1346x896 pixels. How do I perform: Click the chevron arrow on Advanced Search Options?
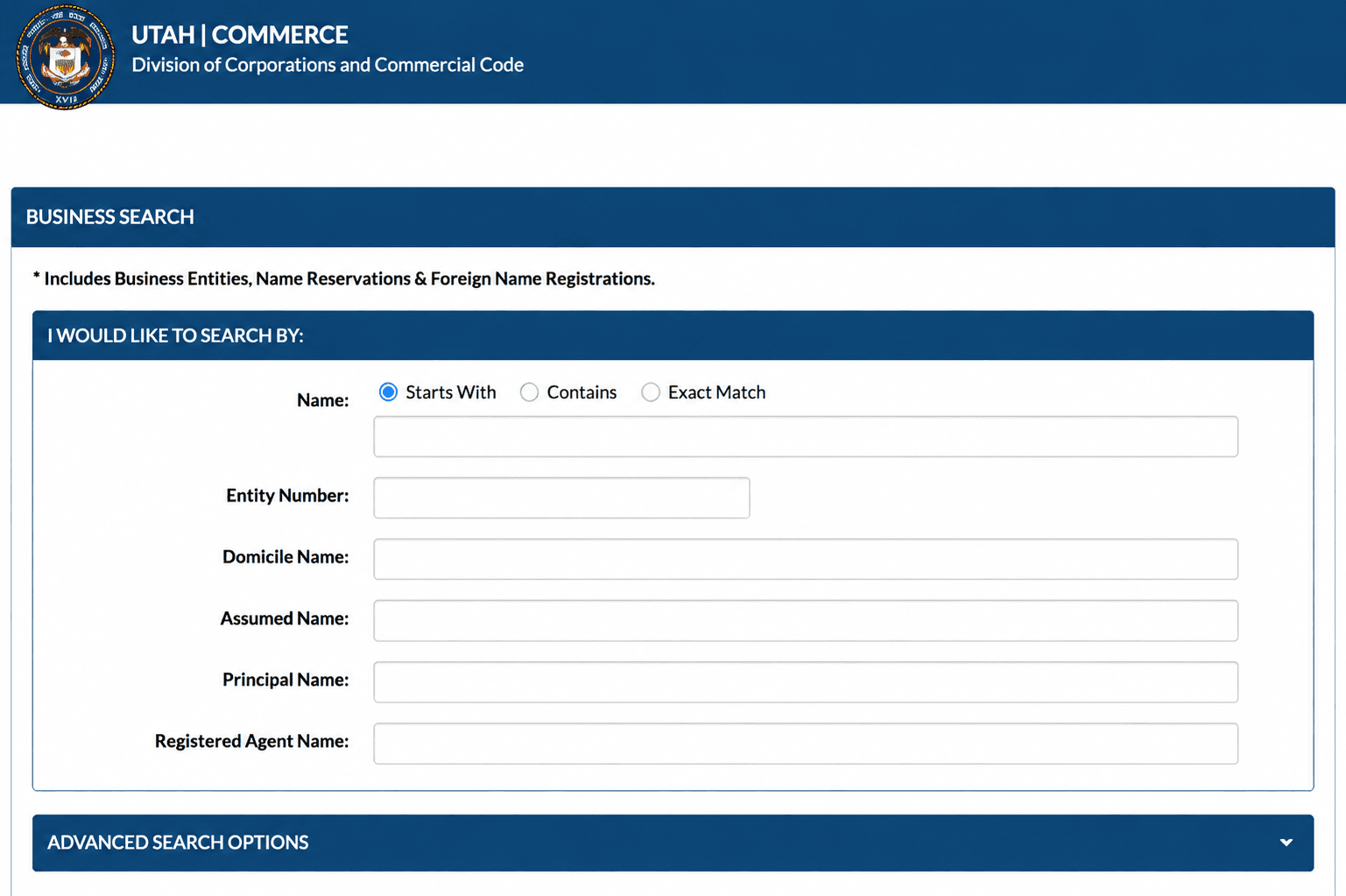coord(1286,843)
